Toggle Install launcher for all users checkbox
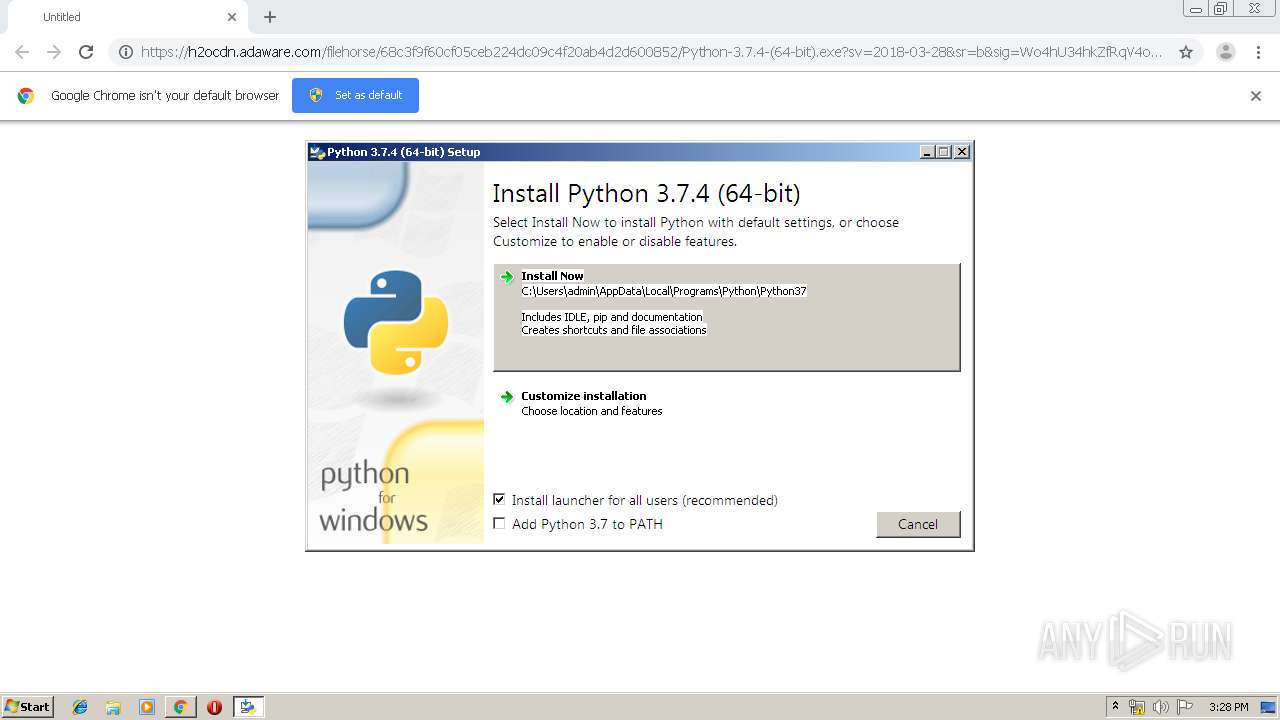This screenshot has width=1280, height=720. click(x=499, y=499)
